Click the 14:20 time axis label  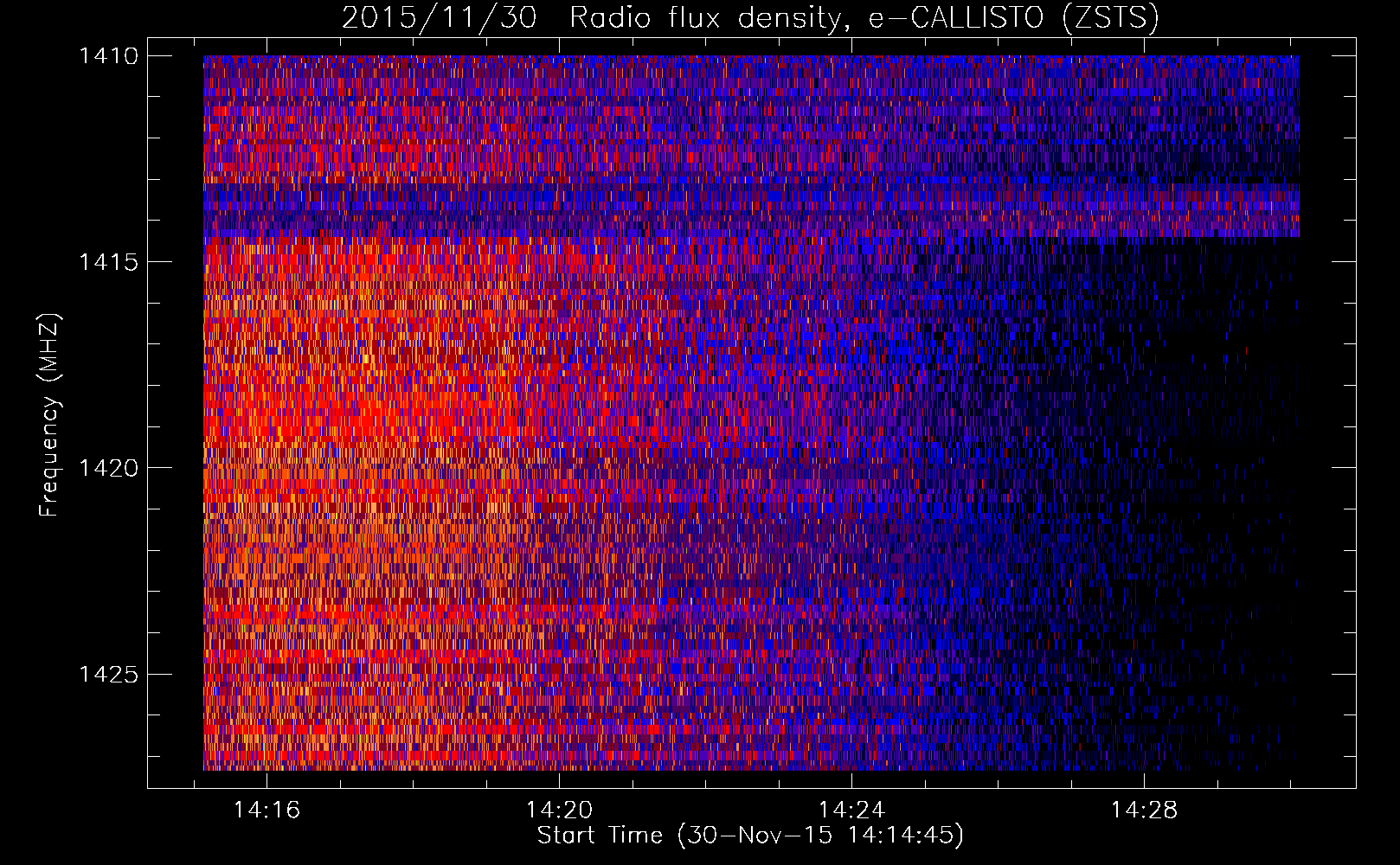click(560, 811)
